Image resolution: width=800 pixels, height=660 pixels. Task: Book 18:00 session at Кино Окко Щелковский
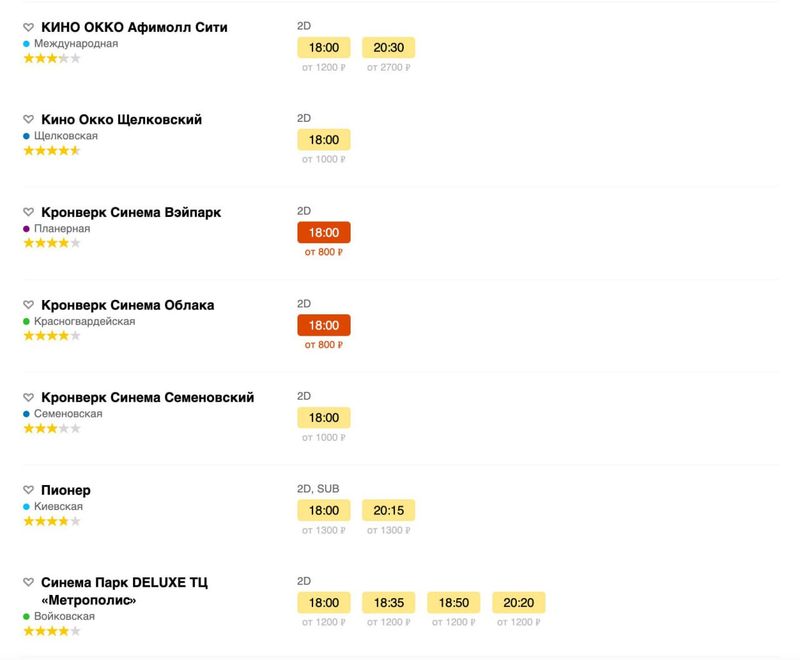tap(324, 140)
